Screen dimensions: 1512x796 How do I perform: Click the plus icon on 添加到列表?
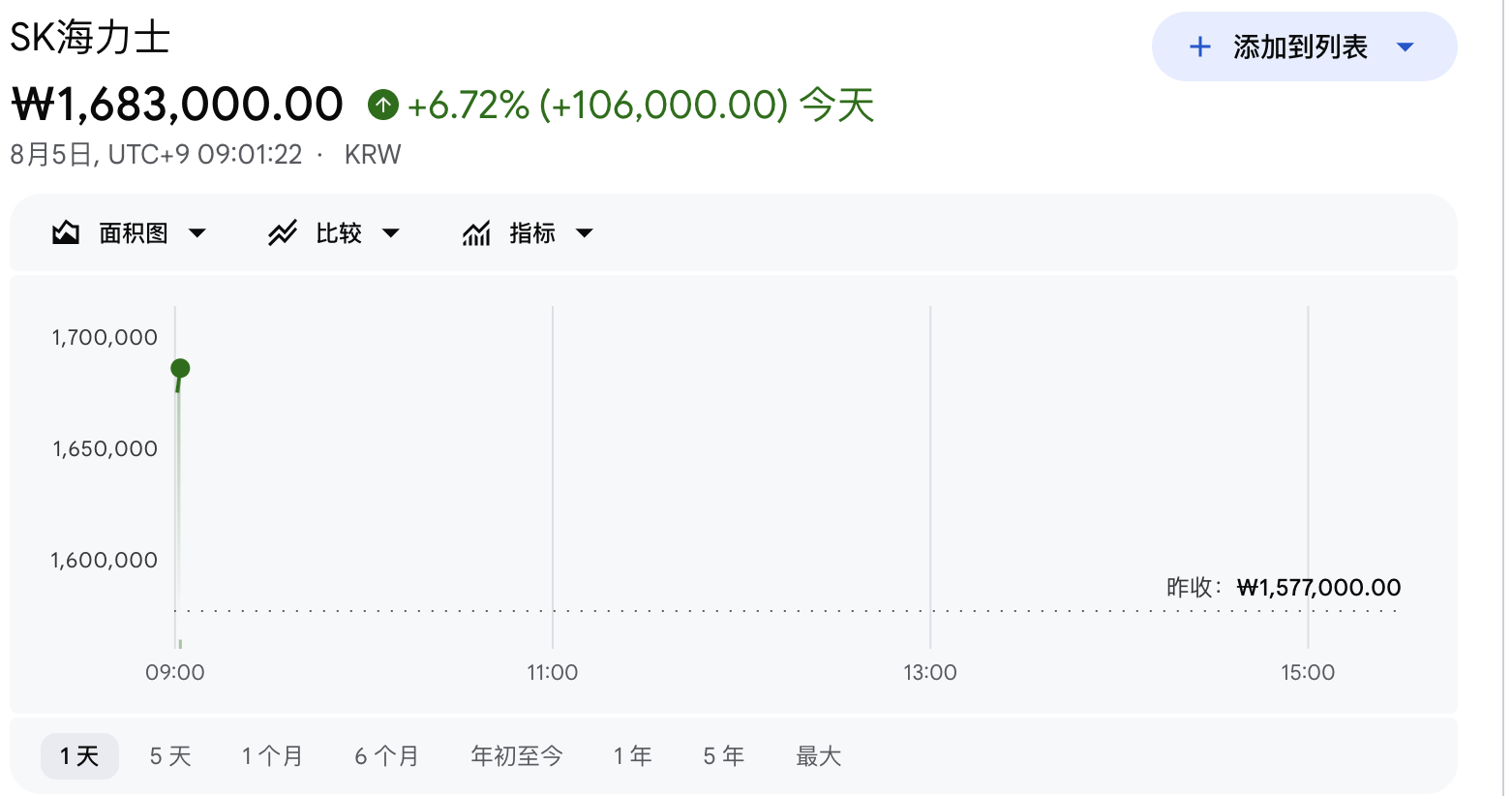coord(1200,46)
